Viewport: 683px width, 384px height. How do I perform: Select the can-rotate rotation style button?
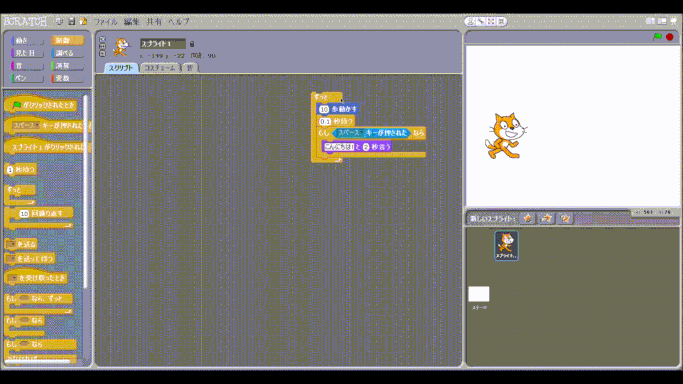coord(102,39)
